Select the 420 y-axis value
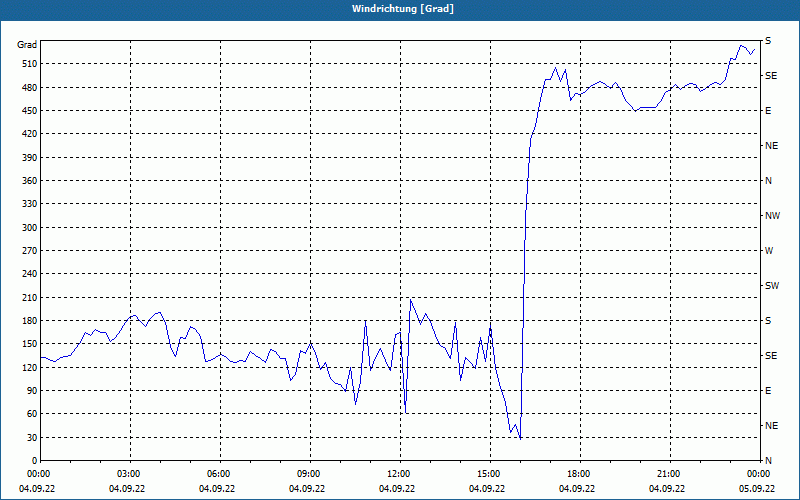The image size is (800, 500). click(x=30, y=134)
